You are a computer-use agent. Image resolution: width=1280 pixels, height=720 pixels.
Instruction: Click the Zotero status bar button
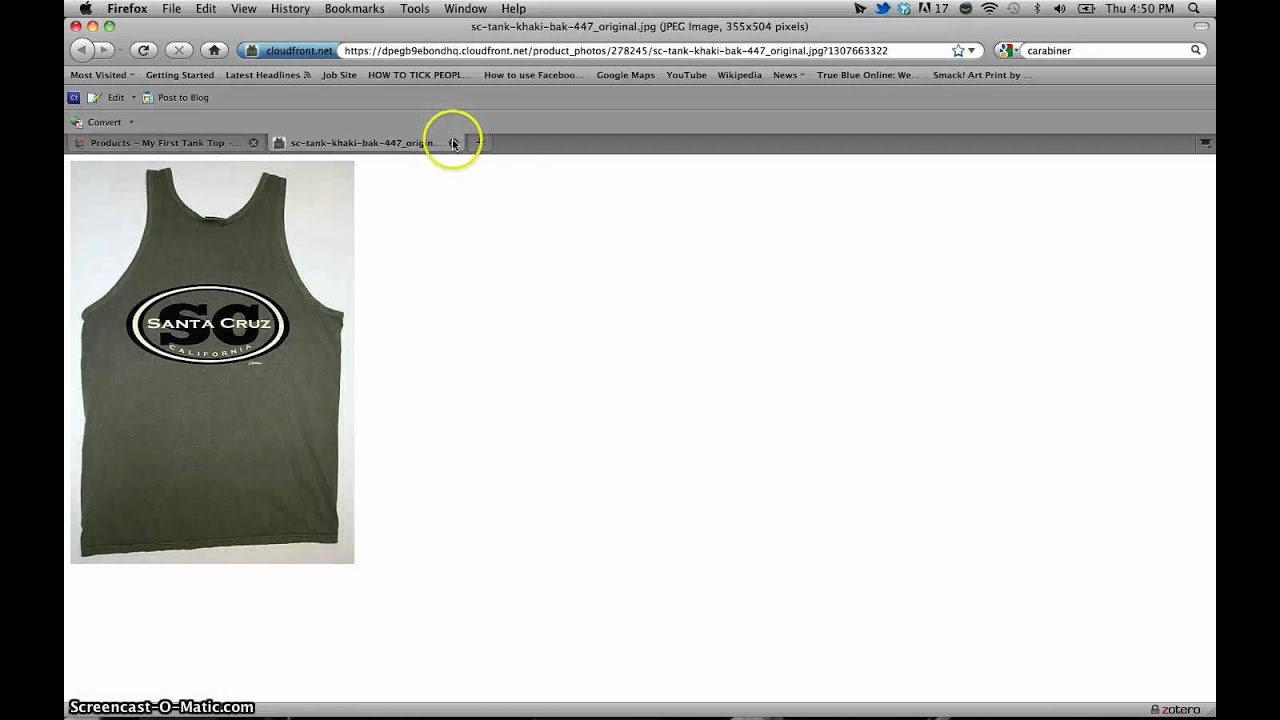coord(1175,709)
